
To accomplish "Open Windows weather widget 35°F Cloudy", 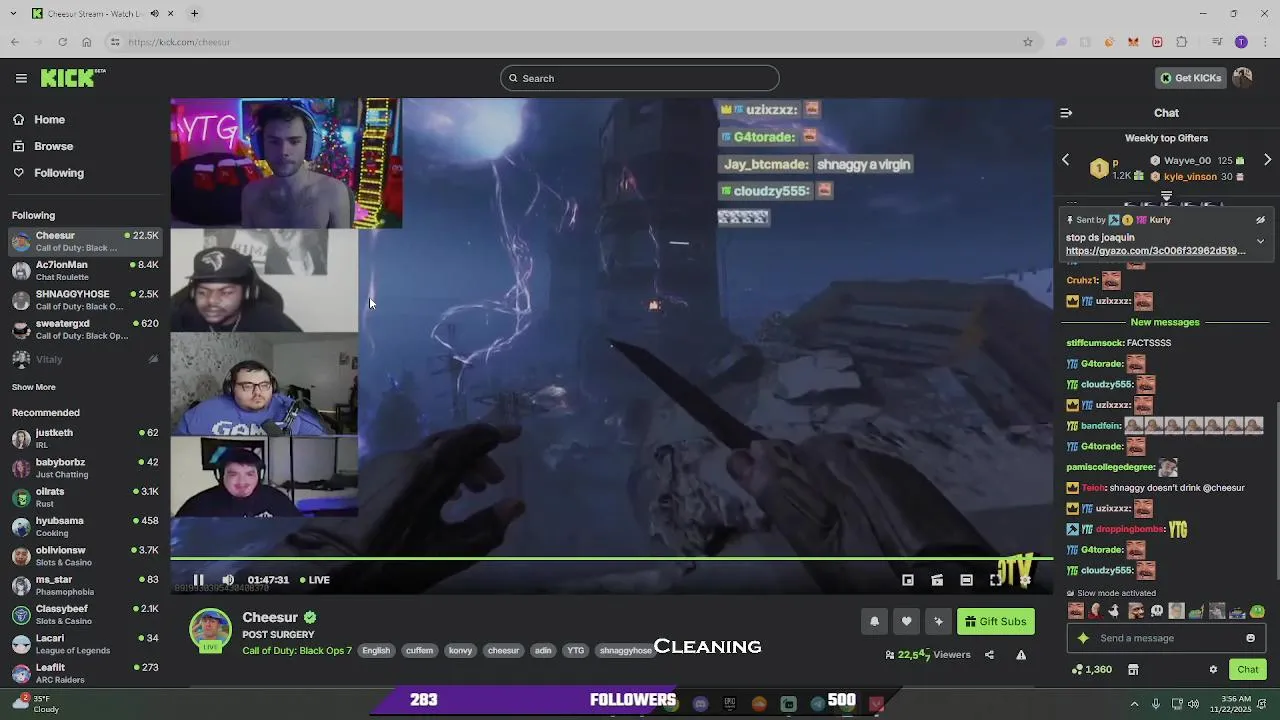I will click(36, 704).
